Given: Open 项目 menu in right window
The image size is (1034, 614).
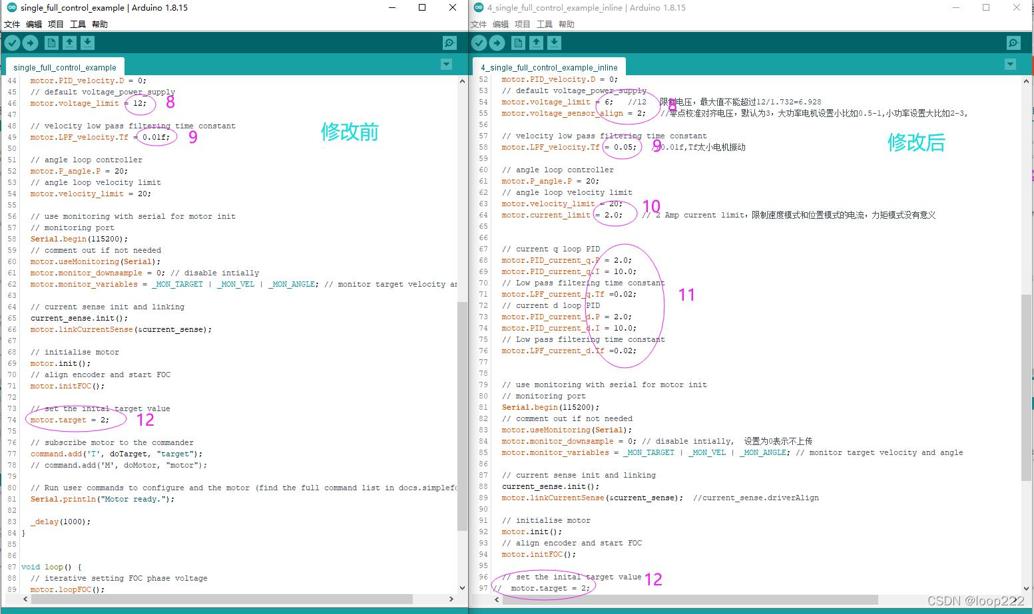Looking at the screenshot, I should click(522, 24).
